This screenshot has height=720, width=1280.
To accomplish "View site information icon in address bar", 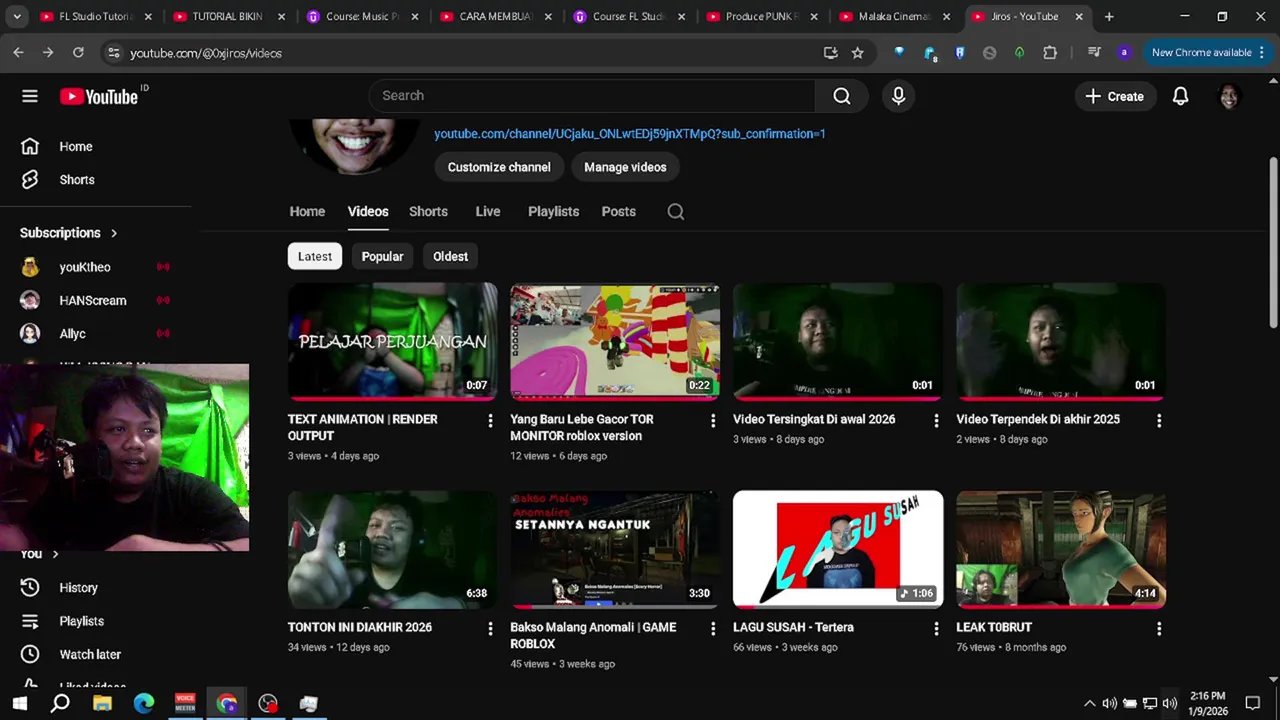I will (113, 53).
